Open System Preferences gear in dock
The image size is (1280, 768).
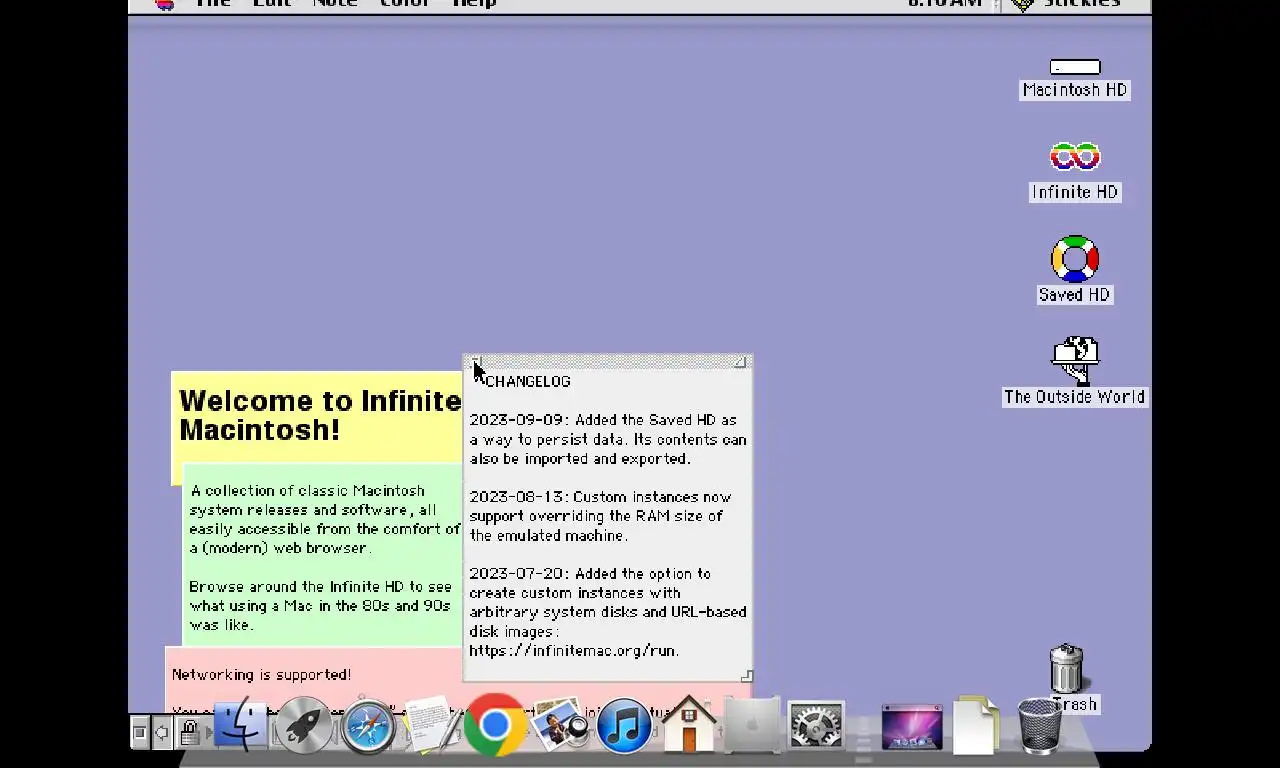click(816, 725)
